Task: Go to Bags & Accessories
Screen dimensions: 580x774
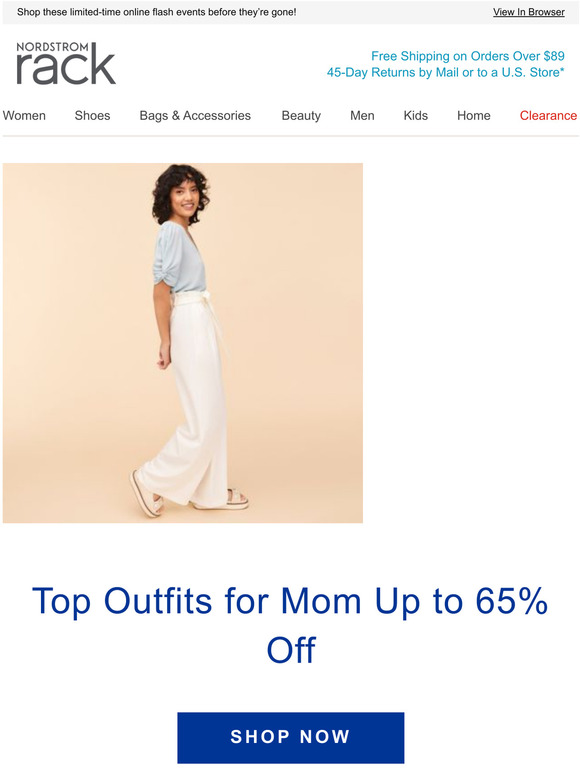Action: 195,116
